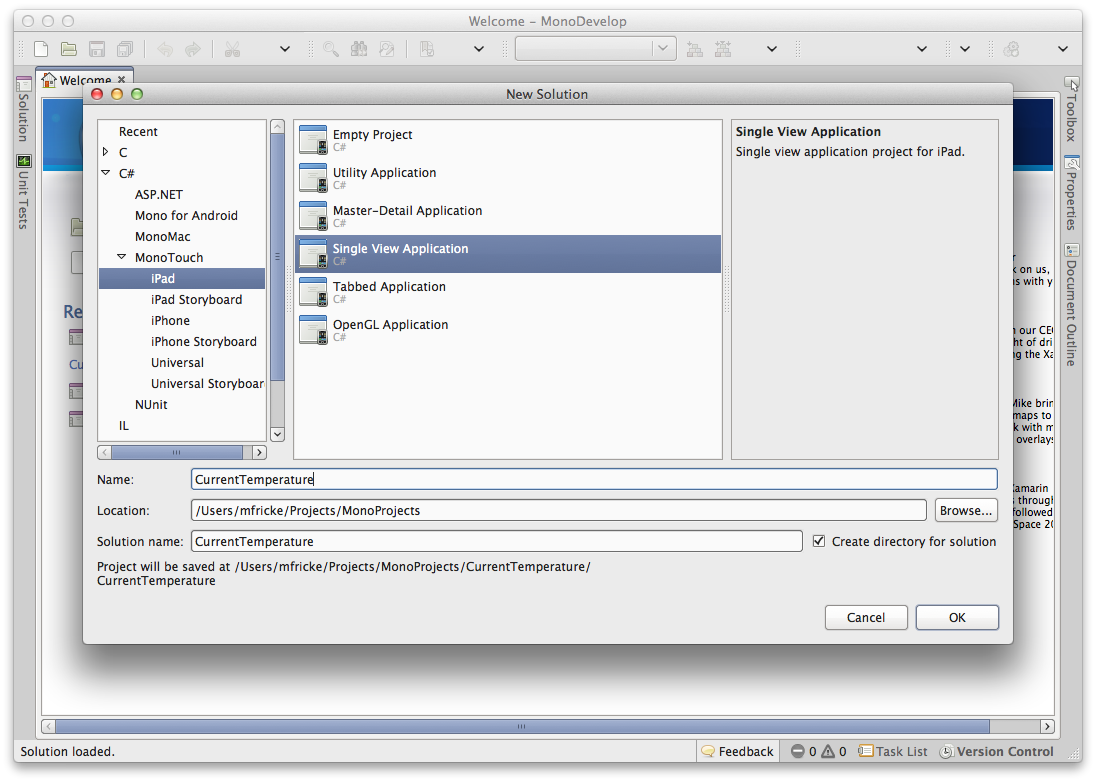
Task: Select Mono for Android category
Action: click(x=186, y=215)
